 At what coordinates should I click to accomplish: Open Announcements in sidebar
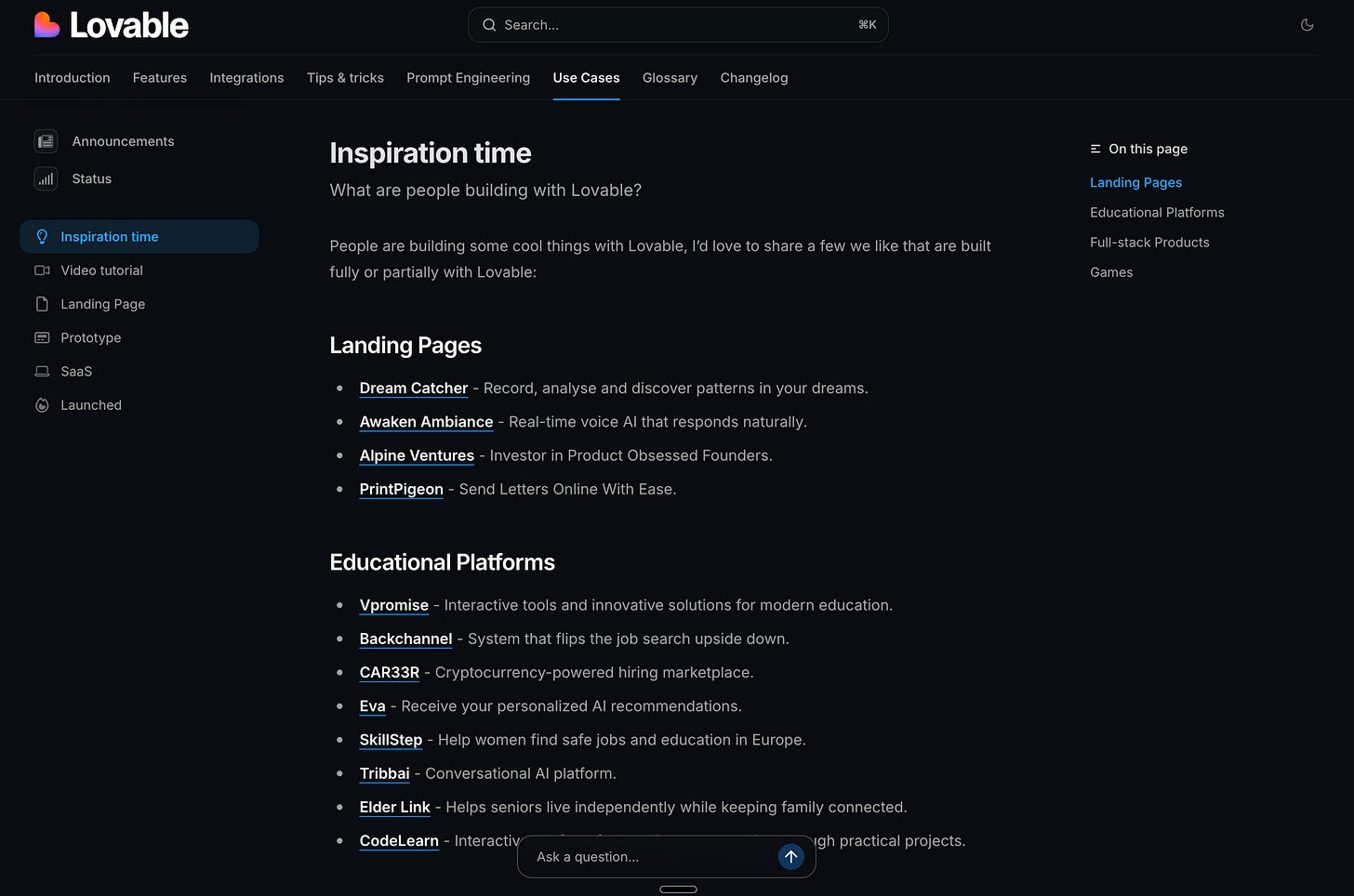pyautogui.click(x=123, y=141)
